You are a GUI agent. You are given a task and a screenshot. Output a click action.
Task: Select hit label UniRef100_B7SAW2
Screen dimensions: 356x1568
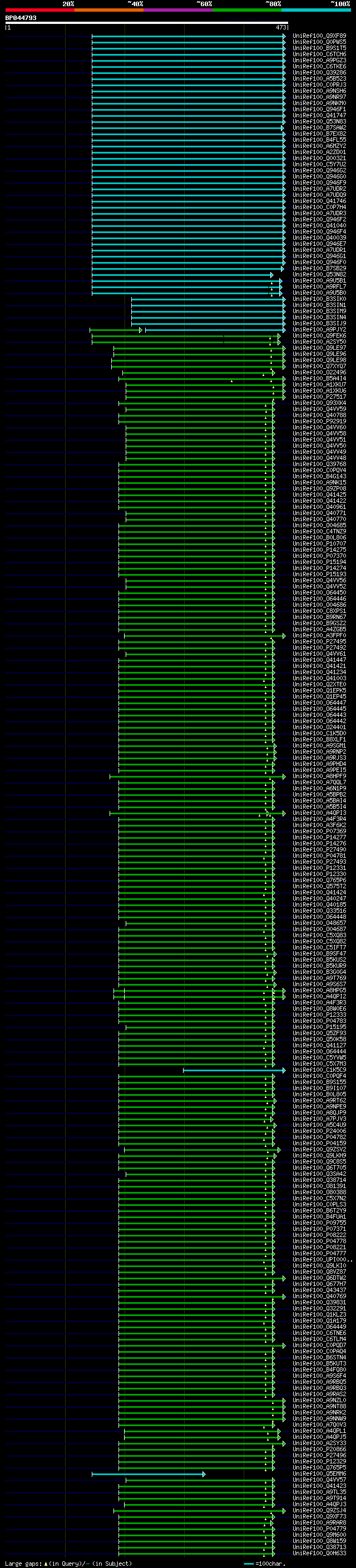[x=319, y=128]
